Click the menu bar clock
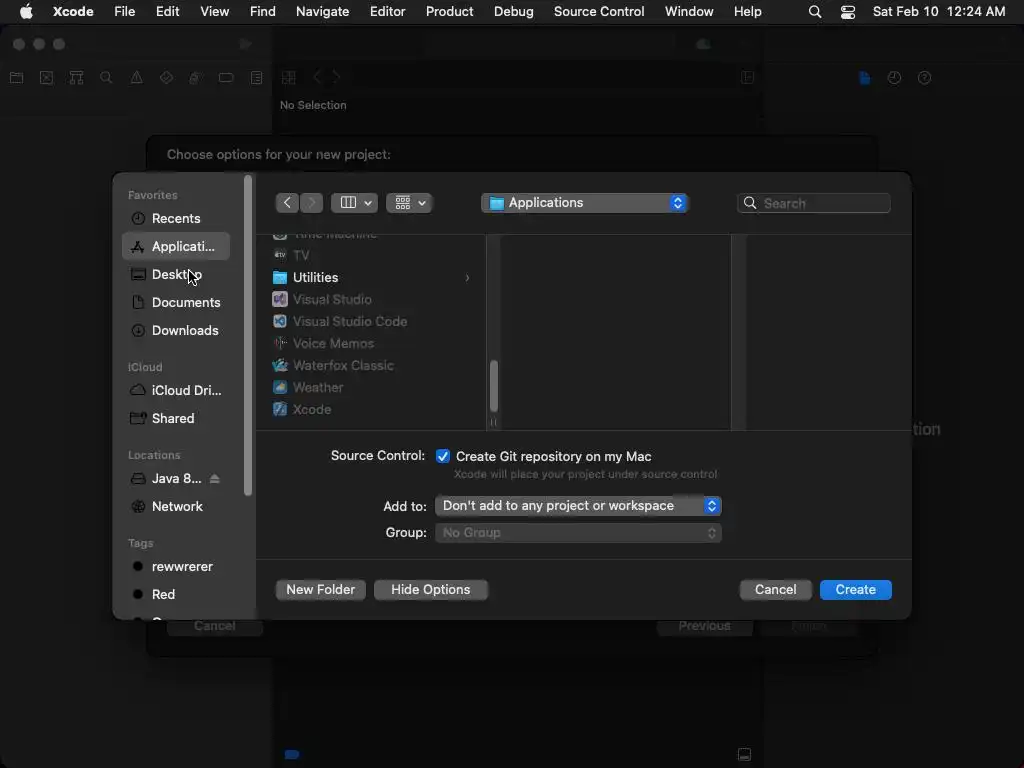Viewport: 1024px width, 768px height. point(938,12)
